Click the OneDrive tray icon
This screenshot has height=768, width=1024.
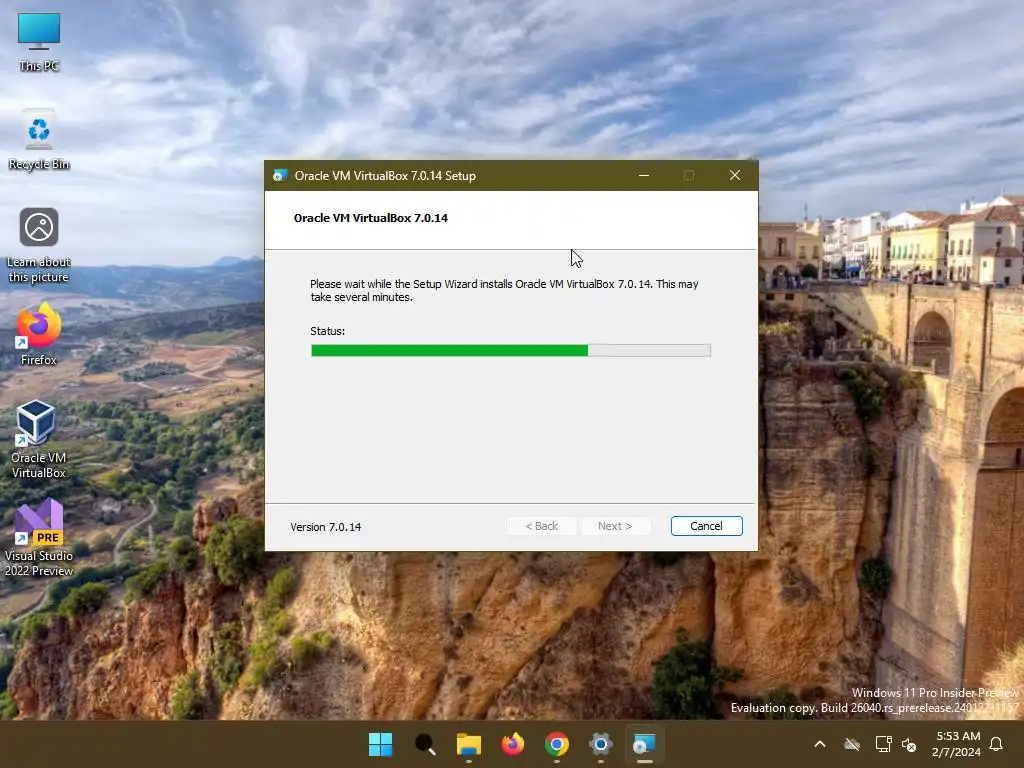pos(852,744)
